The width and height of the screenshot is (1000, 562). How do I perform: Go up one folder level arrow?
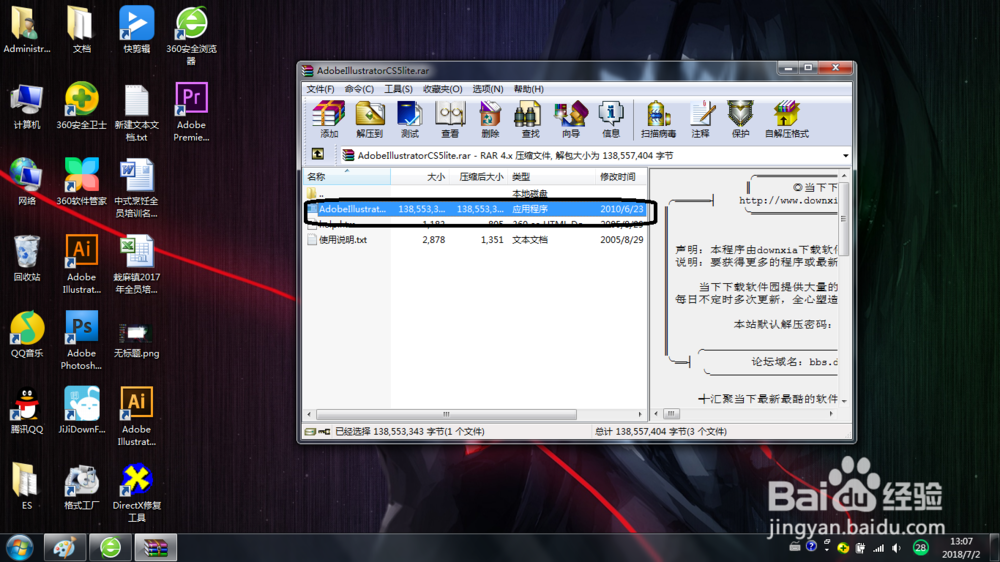pos(318,154)
